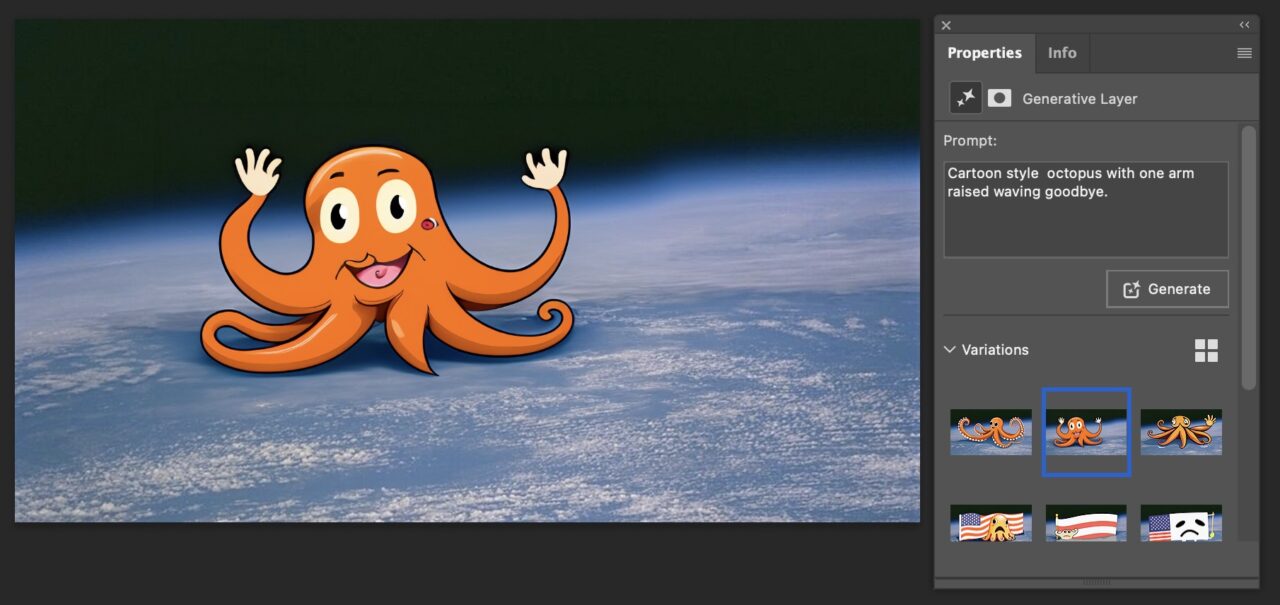Collapse the Variations section

949,350
